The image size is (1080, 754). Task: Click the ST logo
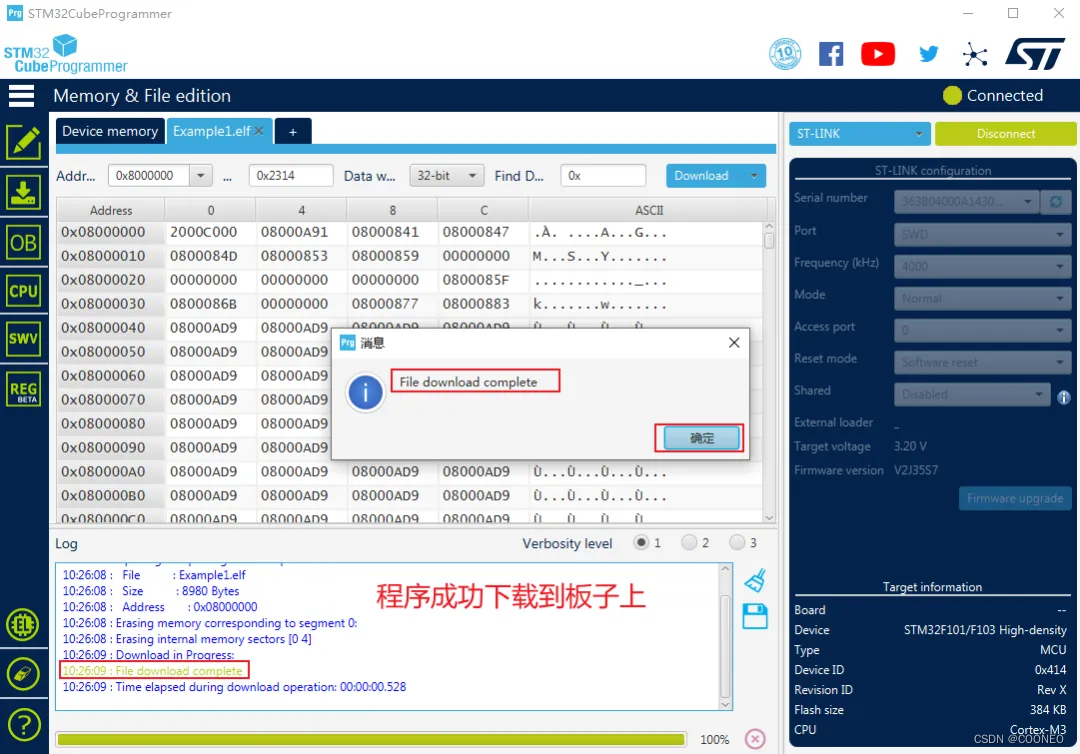click(x=1035, y=54)
